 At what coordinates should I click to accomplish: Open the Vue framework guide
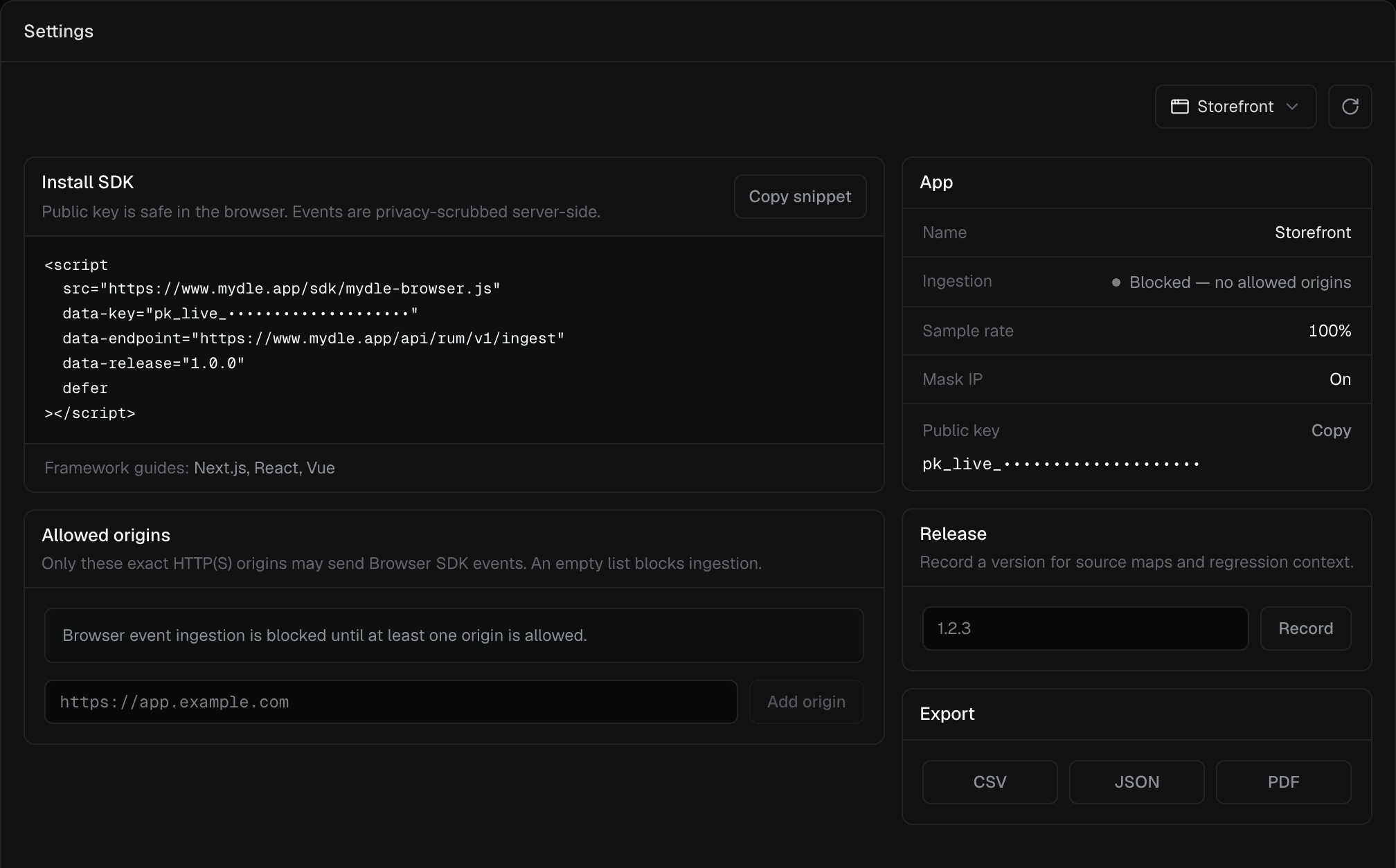[321, 468]
